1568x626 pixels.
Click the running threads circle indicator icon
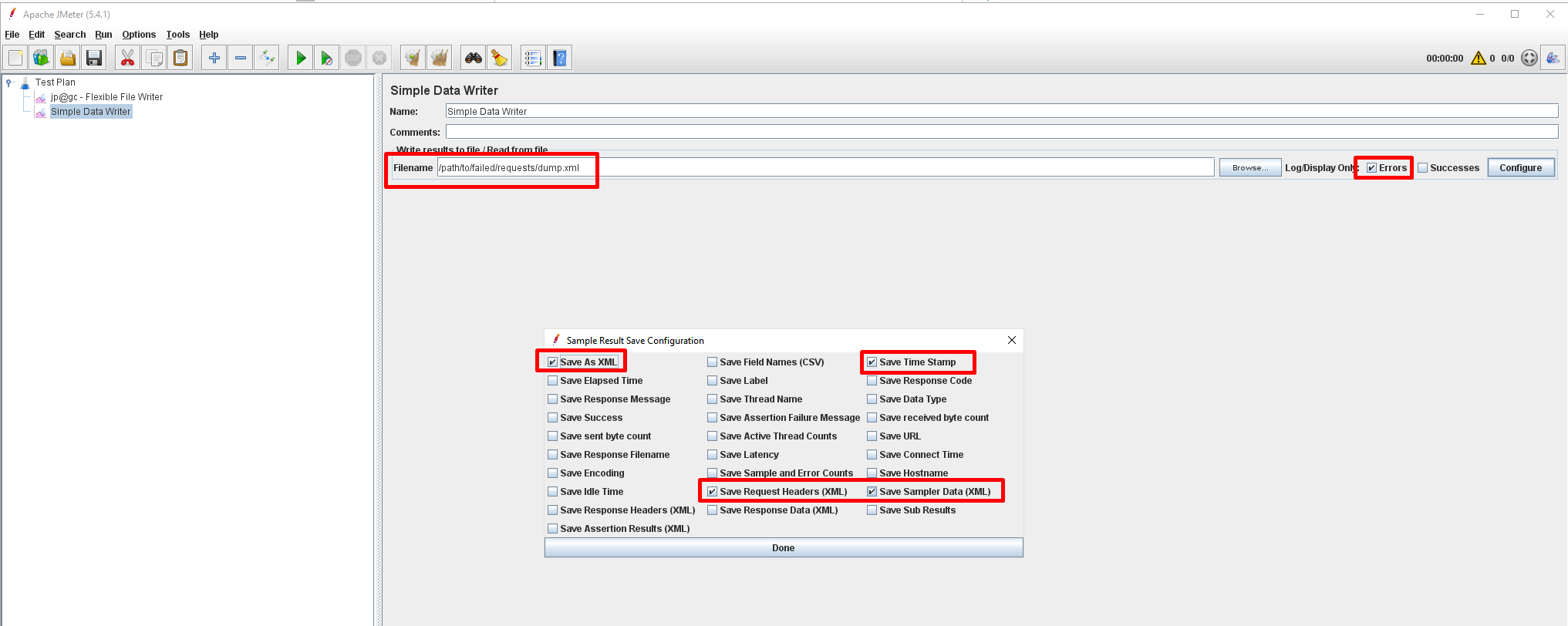click(1529, 58)
